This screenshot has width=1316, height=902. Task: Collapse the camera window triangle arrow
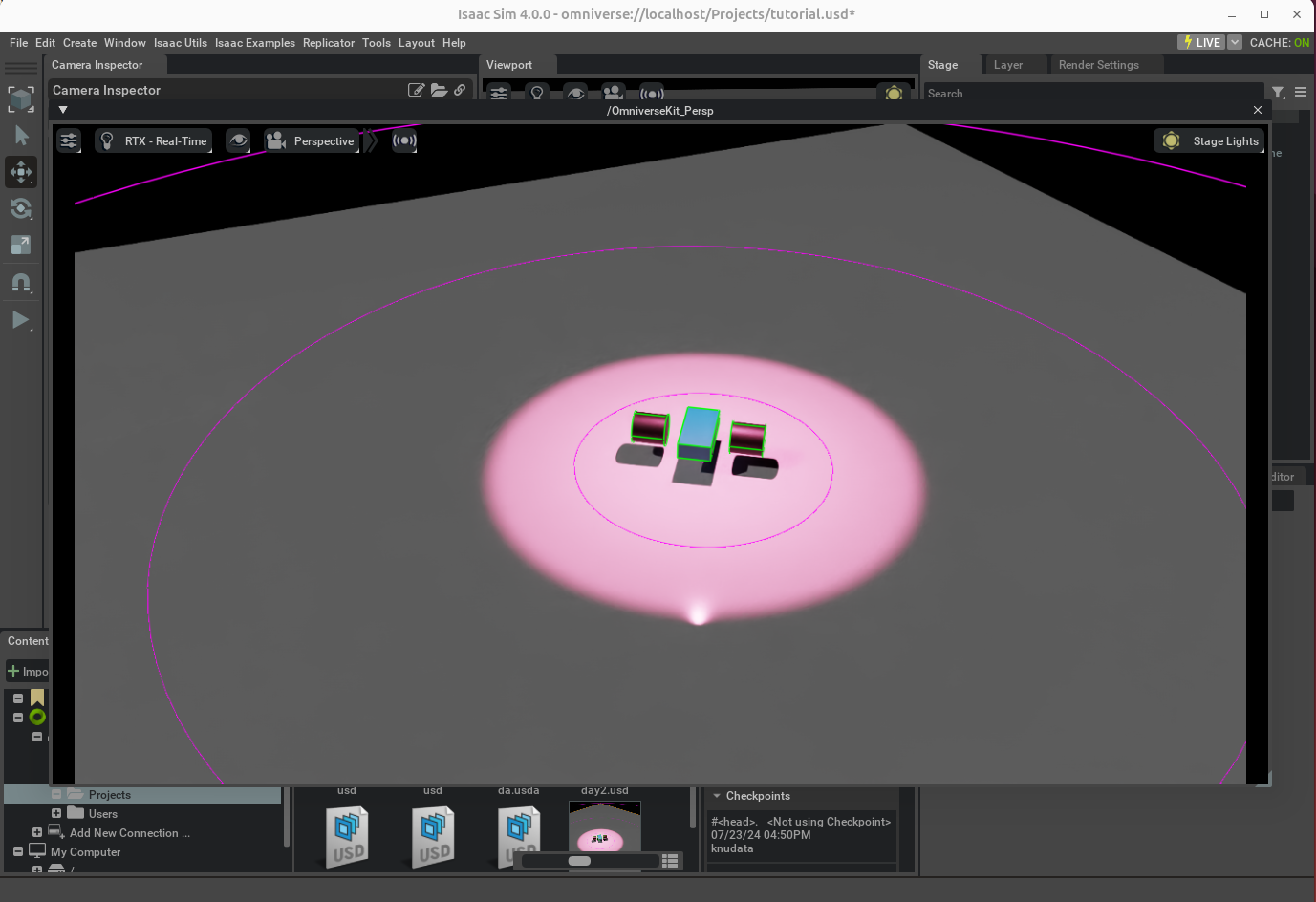63,110
